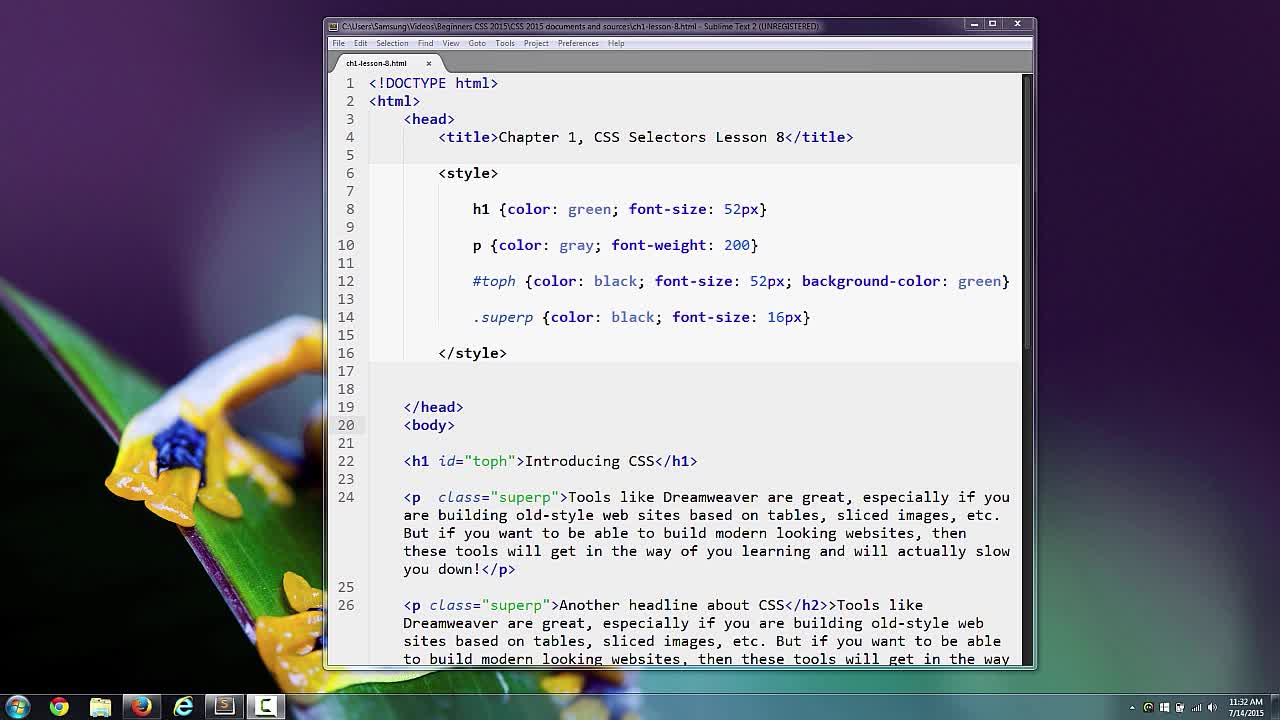The width and height of the screenshot is (1280, 720).
Task: Click 'Another headline about CSS' text
Action: (x=672, y=605)
